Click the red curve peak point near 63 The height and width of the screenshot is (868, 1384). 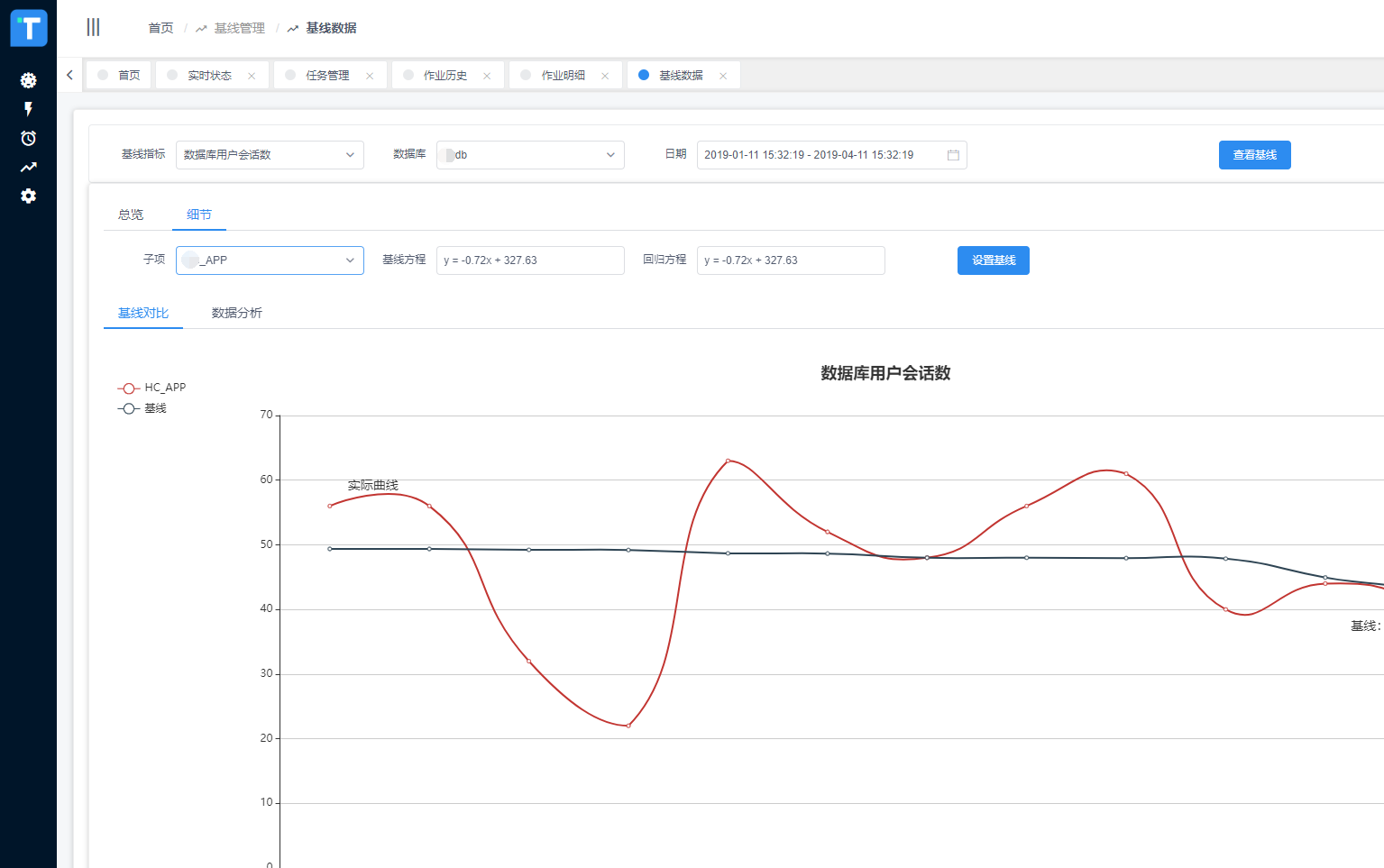[728, 461]
